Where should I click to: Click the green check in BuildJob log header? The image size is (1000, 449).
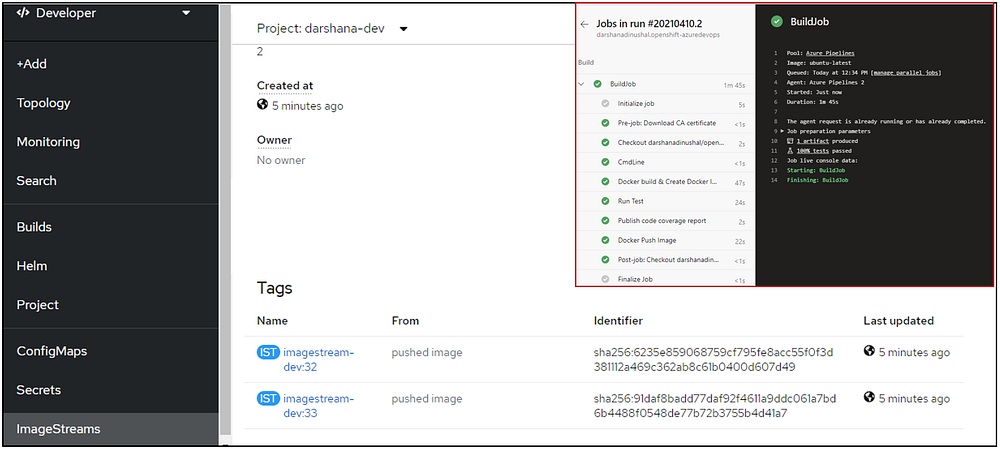776,22
